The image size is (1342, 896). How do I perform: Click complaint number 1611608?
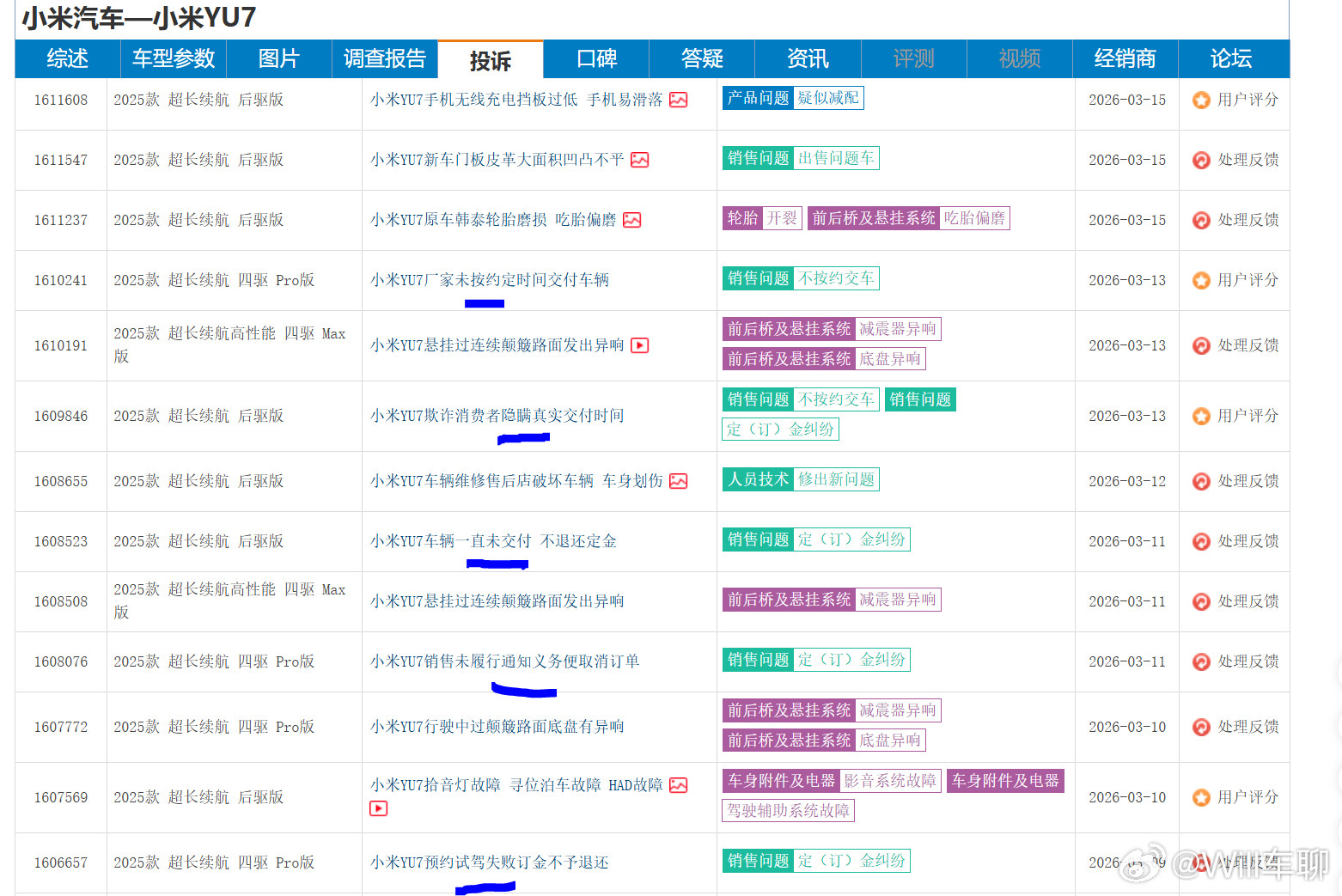tap(61, 100)
